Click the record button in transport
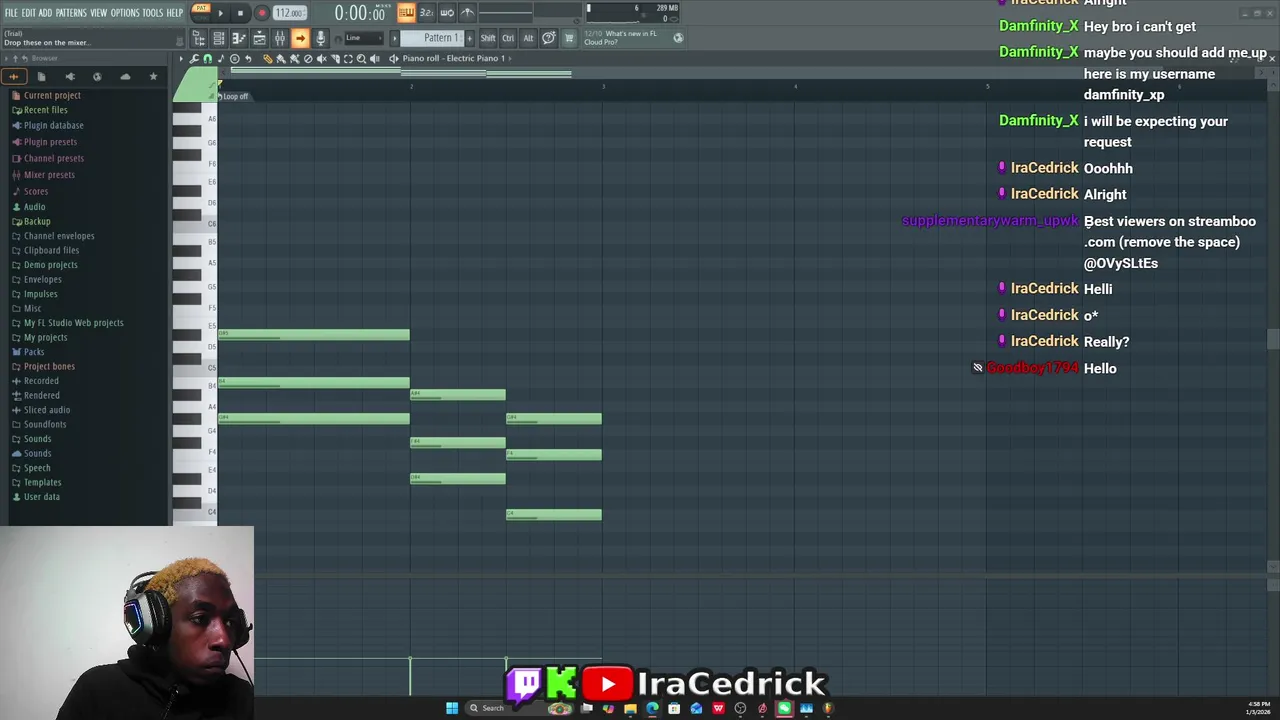The height and width of the screenshot is (720, 1280). click(x=262, y=13)
